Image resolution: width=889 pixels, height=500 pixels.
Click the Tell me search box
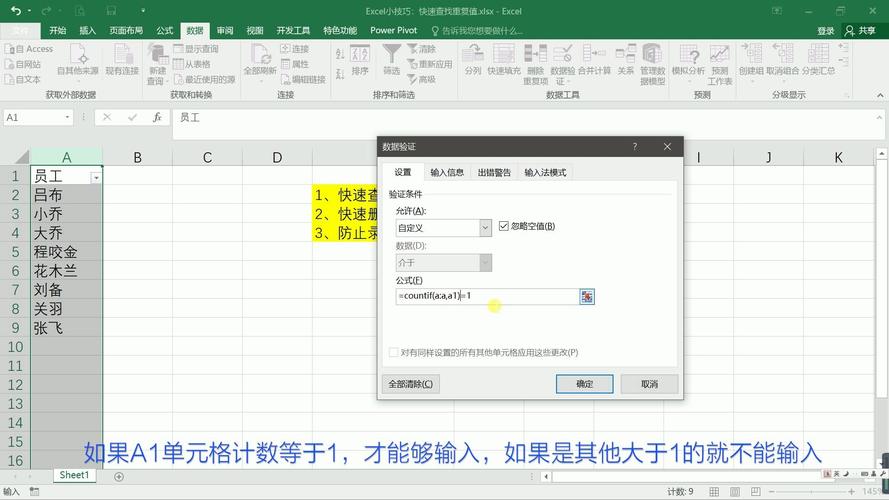(x=476, y=31)
